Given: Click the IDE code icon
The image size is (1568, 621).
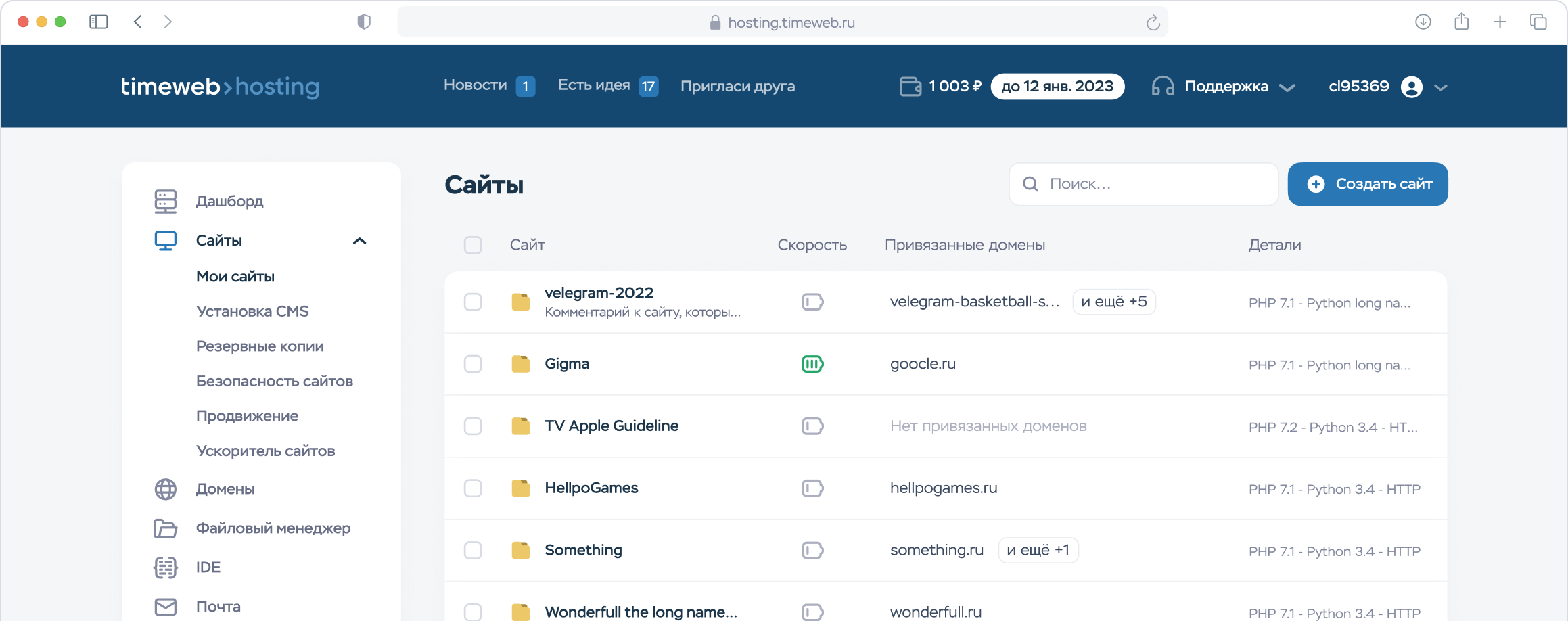Looking at the screenshot, I should click(166, 568).
